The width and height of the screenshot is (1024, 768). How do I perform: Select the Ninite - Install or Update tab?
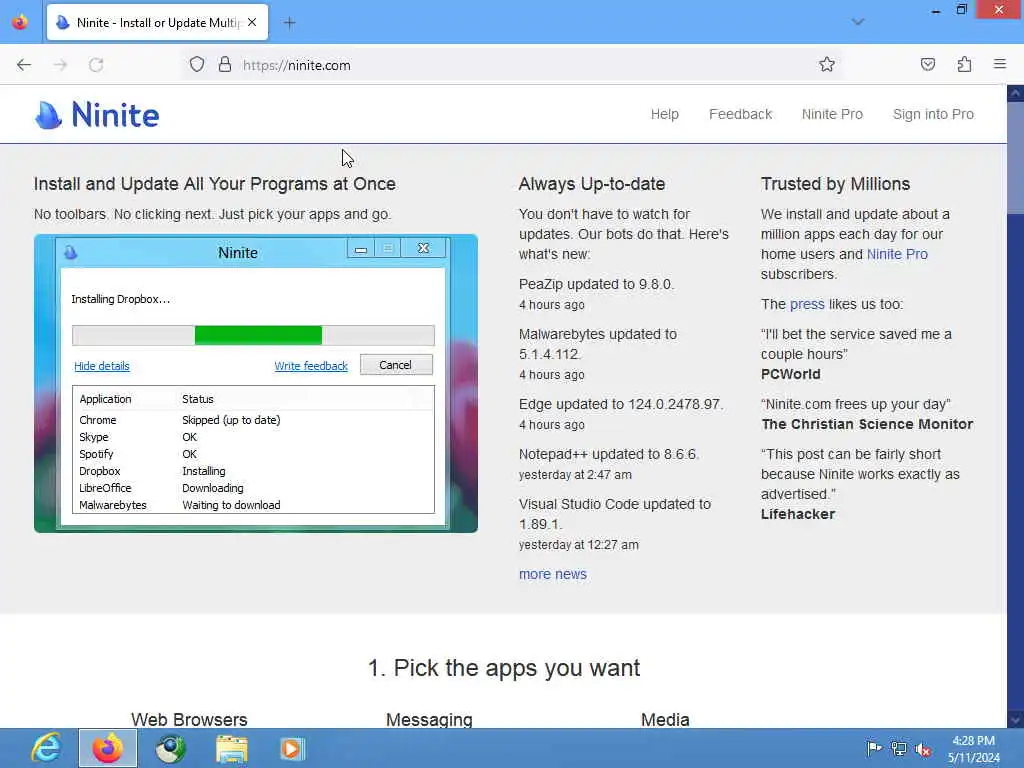click(x=157, y=23)
